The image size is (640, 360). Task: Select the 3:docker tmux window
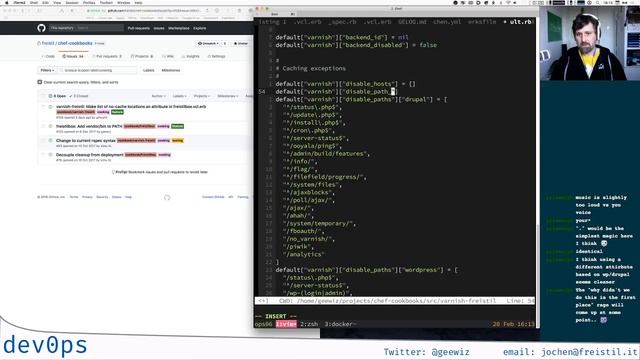pyautogui.click(x=340, y=324)
